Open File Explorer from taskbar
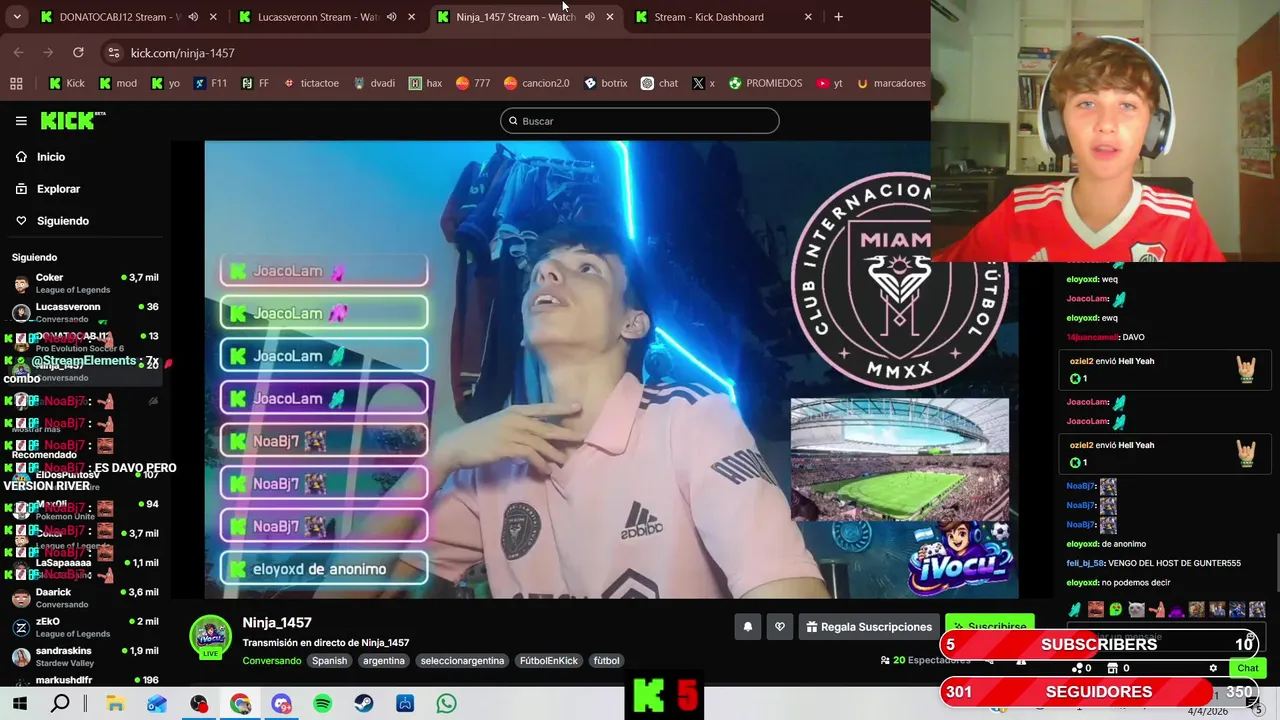 click(115, 704)
